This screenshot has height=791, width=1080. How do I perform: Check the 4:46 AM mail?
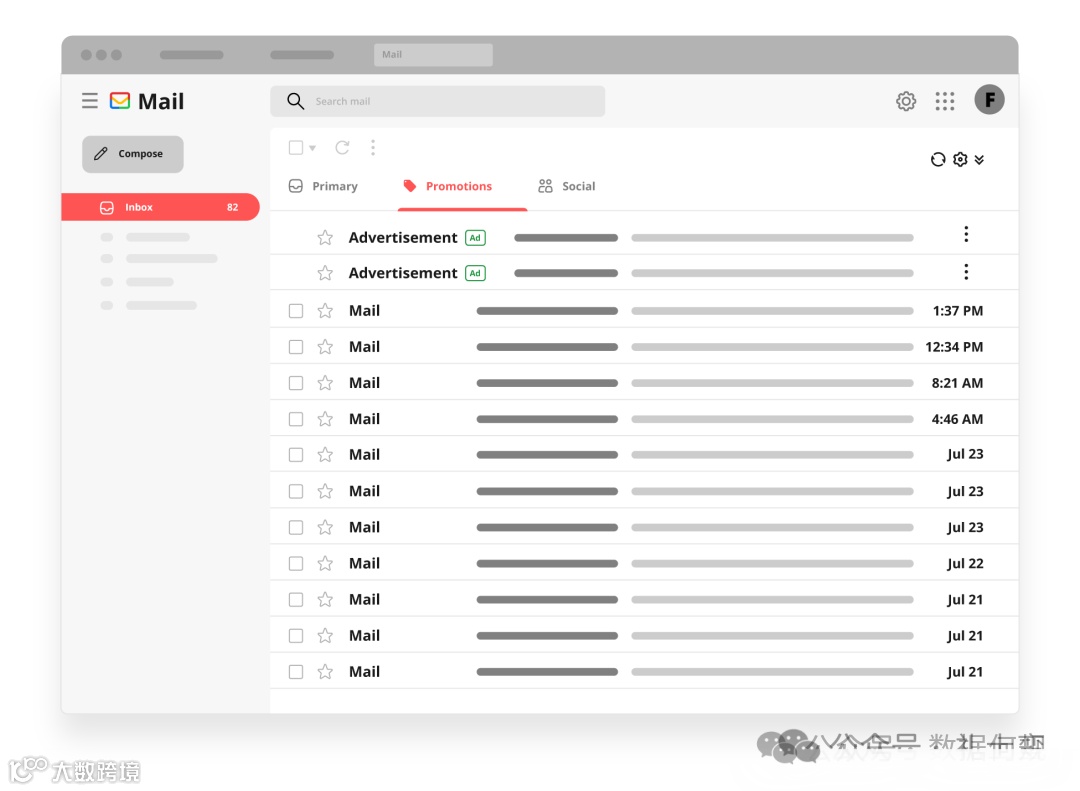(295, 419)
